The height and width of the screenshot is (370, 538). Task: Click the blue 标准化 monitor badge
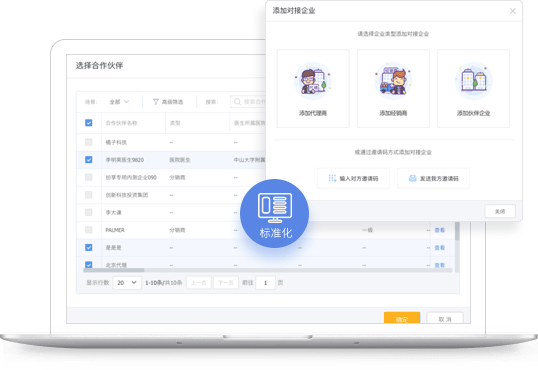pyautogui.click(x=274, y=213)
